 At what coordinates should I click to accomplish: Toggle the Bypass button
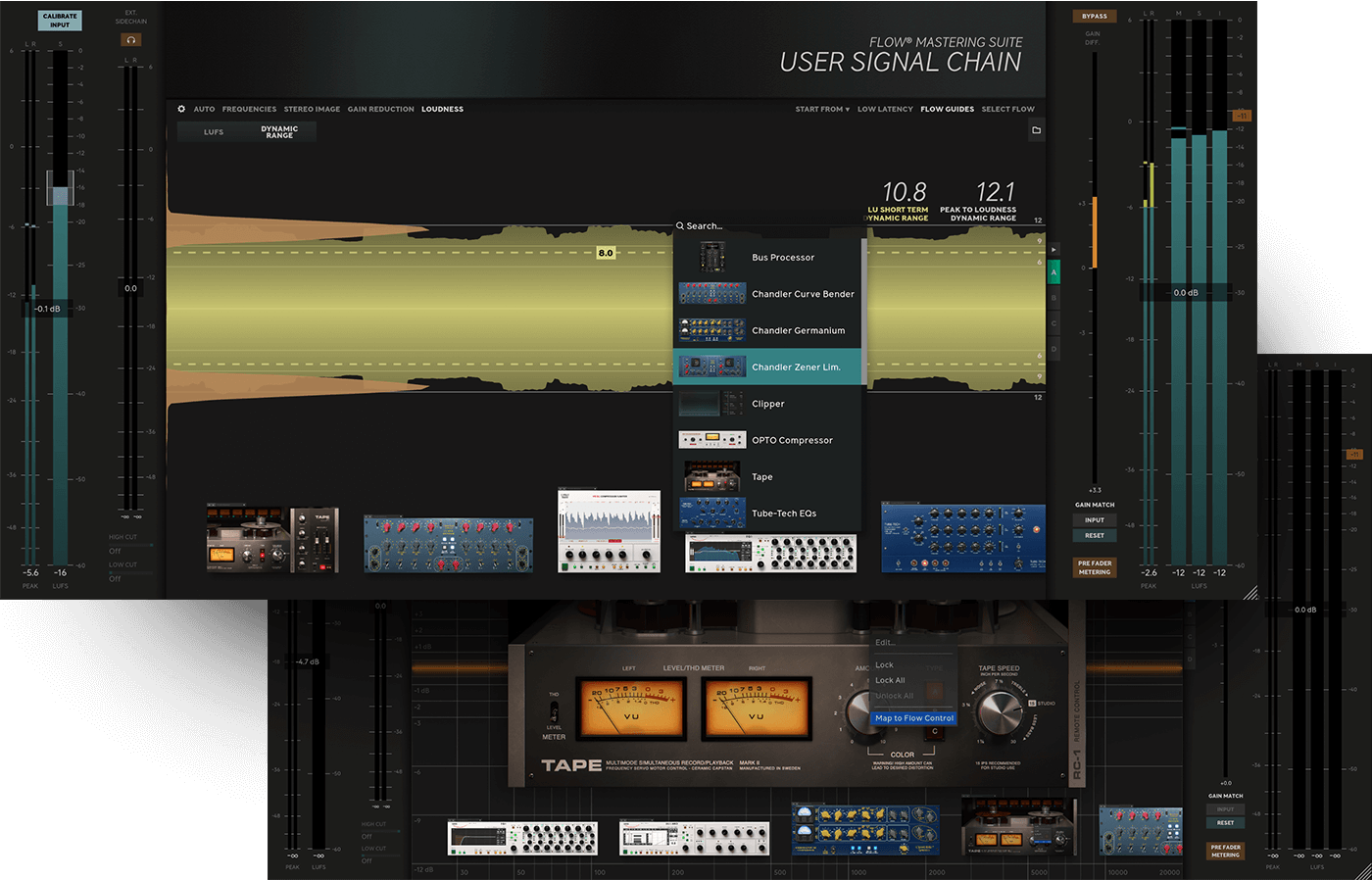pyautogui.click(x=1095, y=17)
